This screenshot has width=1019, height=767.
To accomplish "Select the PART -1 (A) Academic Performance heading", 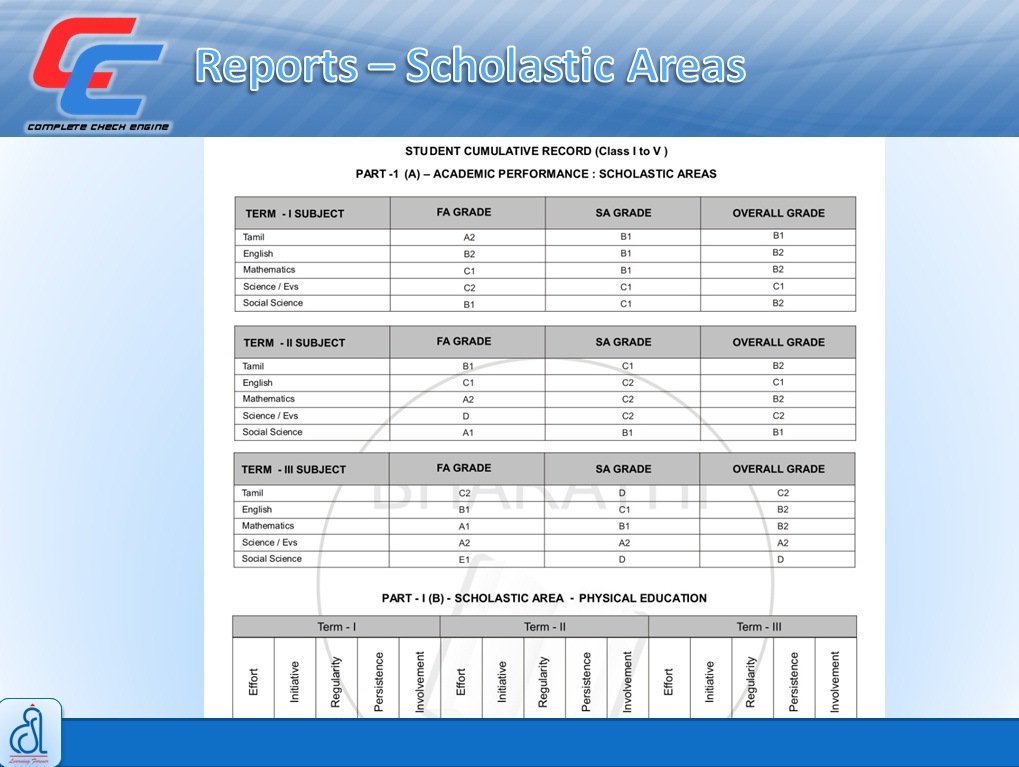I will [536, 174].
